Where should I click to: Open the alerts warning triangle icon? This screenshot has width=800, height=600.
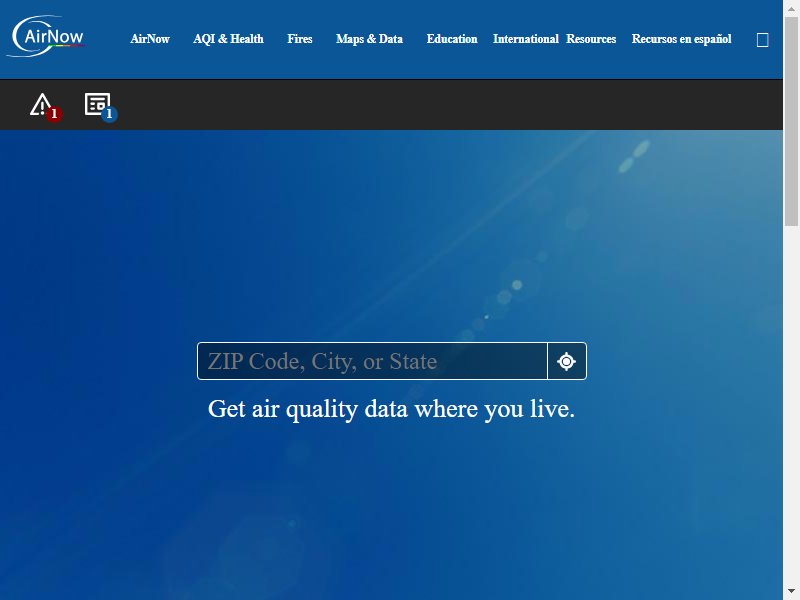pyautogui.click(x=41, y=105)
